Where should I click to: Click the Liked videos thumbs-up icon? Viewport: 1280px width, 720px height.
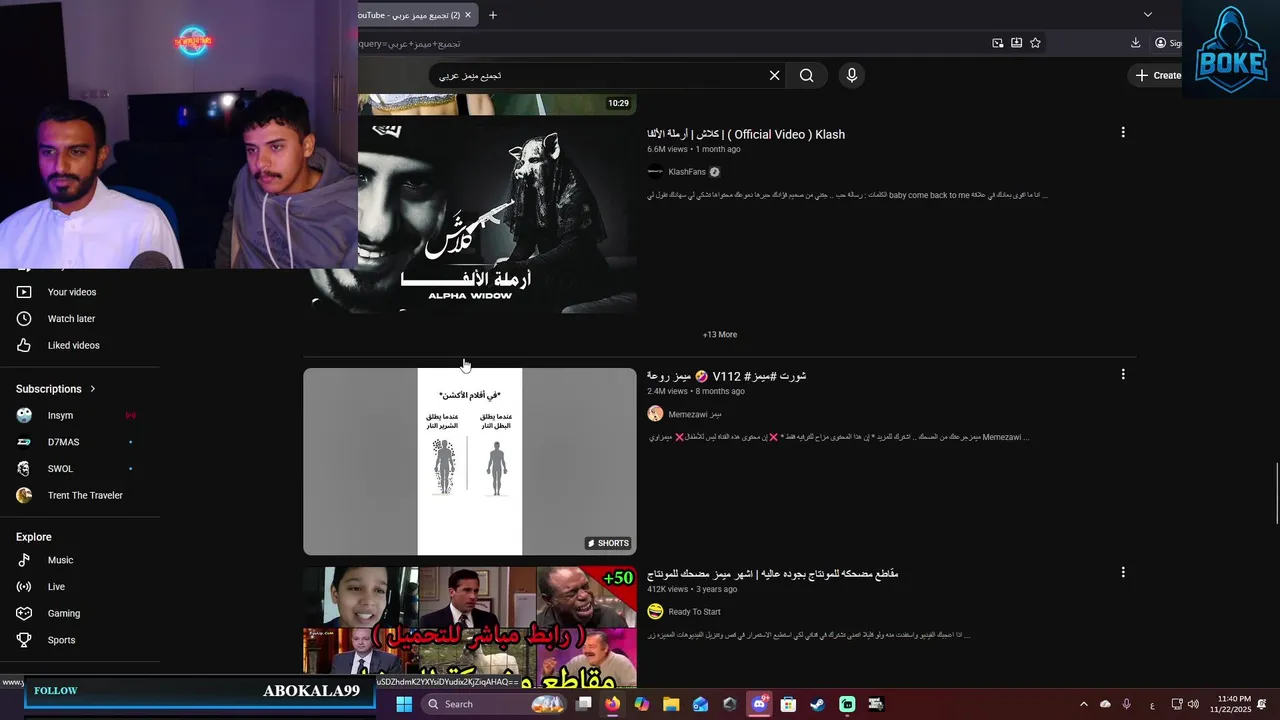[x=24, y=346]
